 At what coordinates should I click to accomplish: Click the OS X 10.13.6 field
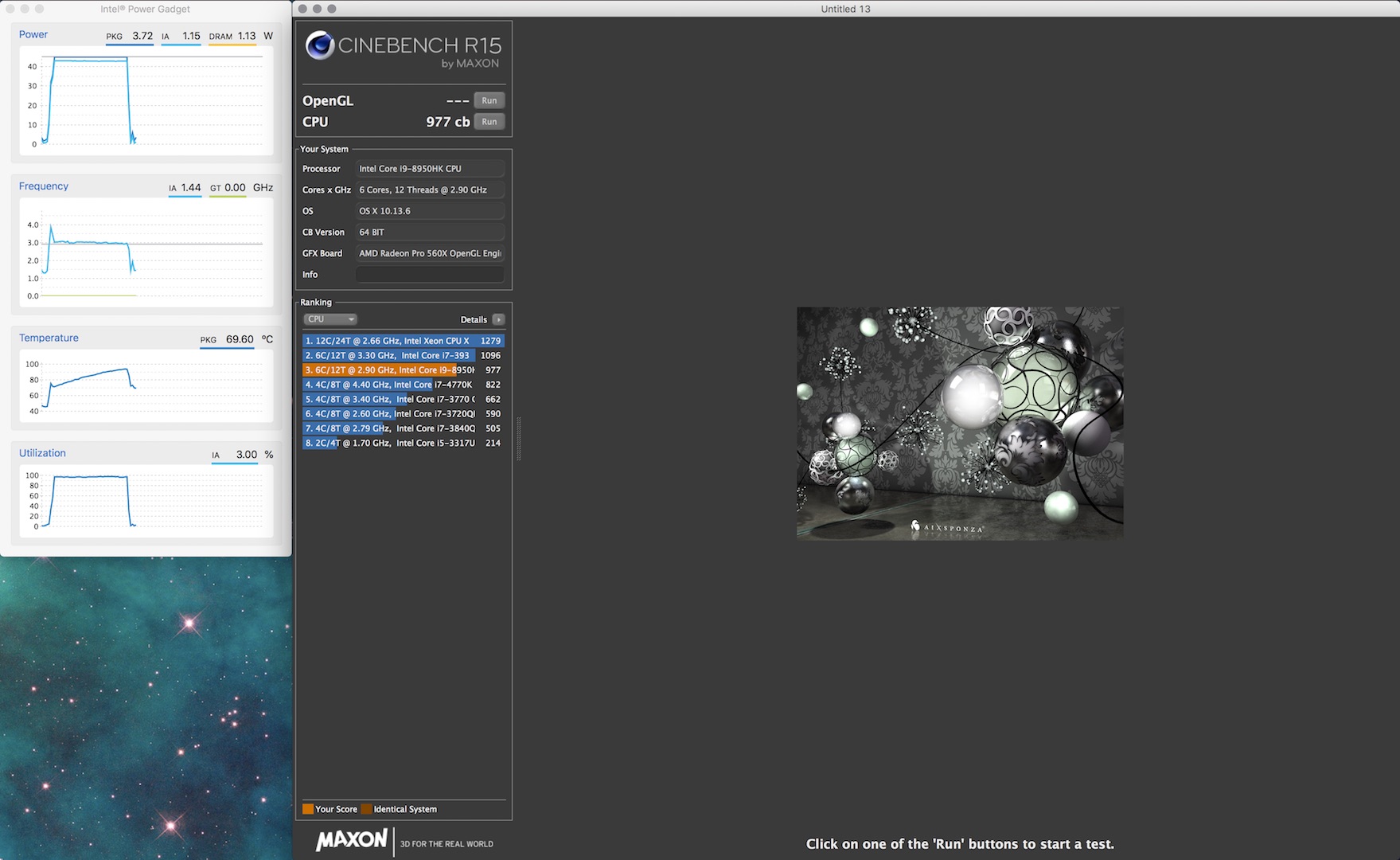pos(430,211)
